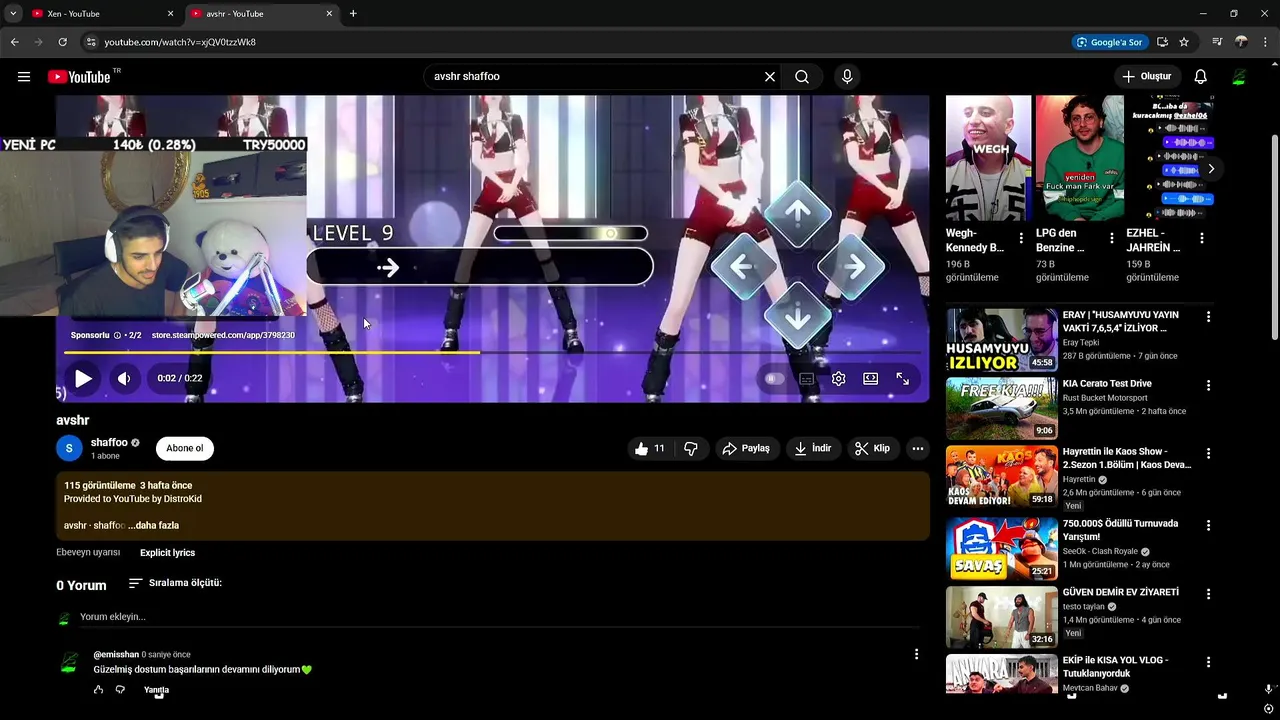Open the YouTube guide hamburger menu

click(24, 77)
